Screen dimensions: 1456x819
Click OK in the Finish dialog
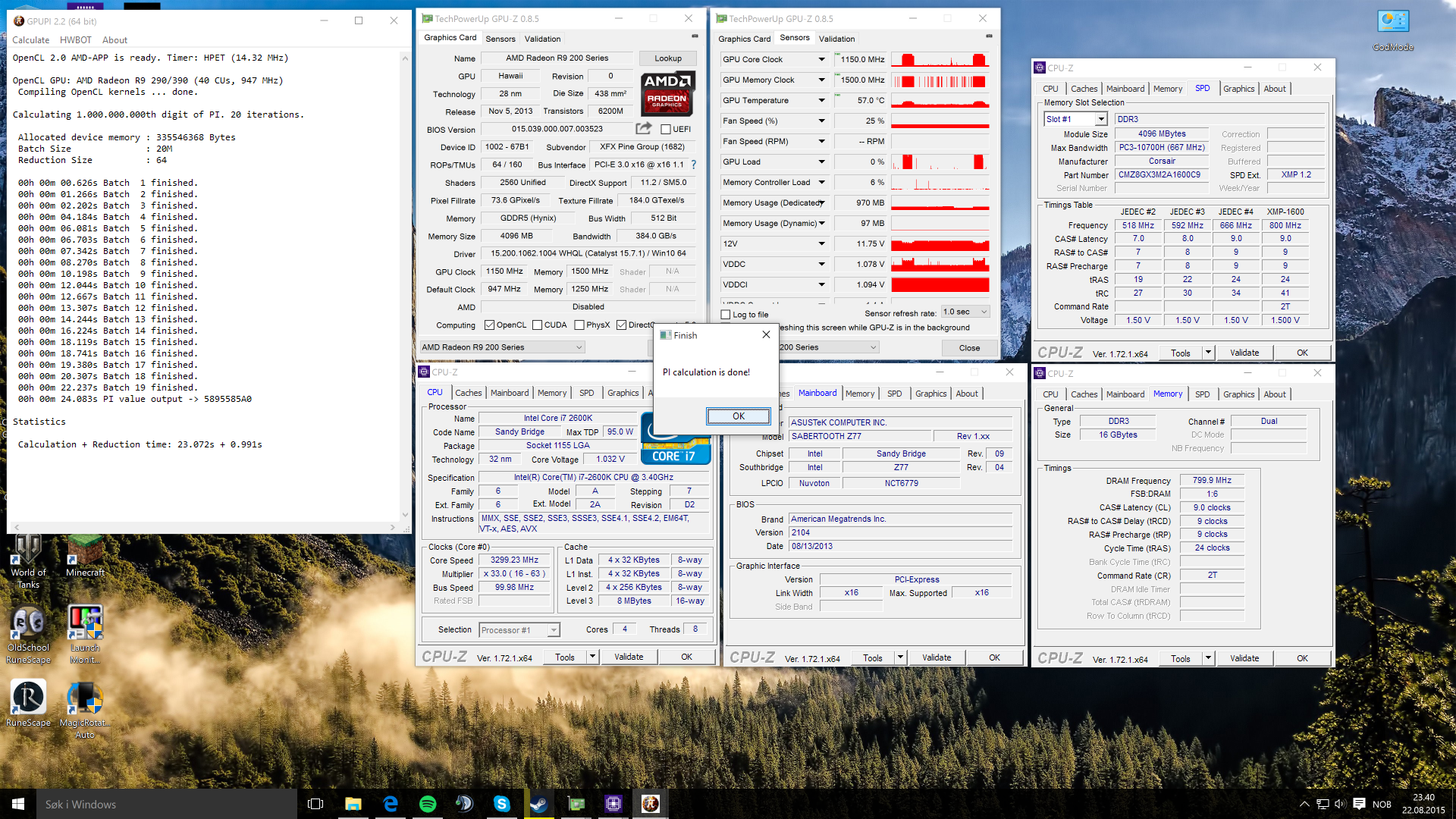(739, 416)
